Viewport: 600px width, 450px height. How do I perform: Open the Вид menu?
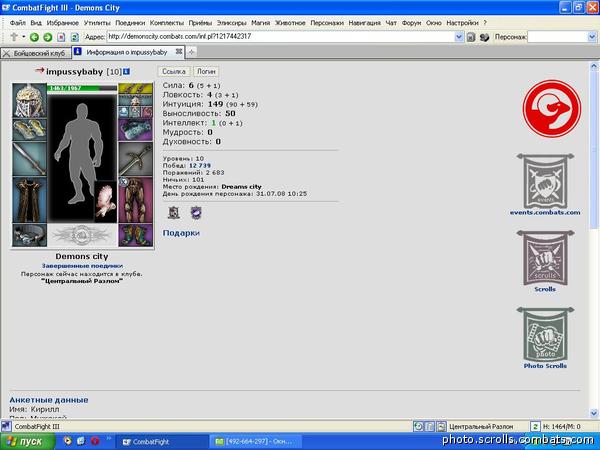pyautogui.click(x=36, y=23)
